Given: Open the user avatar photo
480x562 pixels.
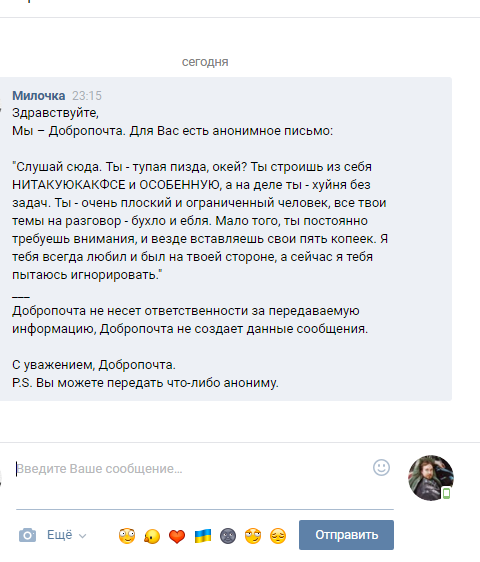Looking at the screenshot, I should click(431, 478).
